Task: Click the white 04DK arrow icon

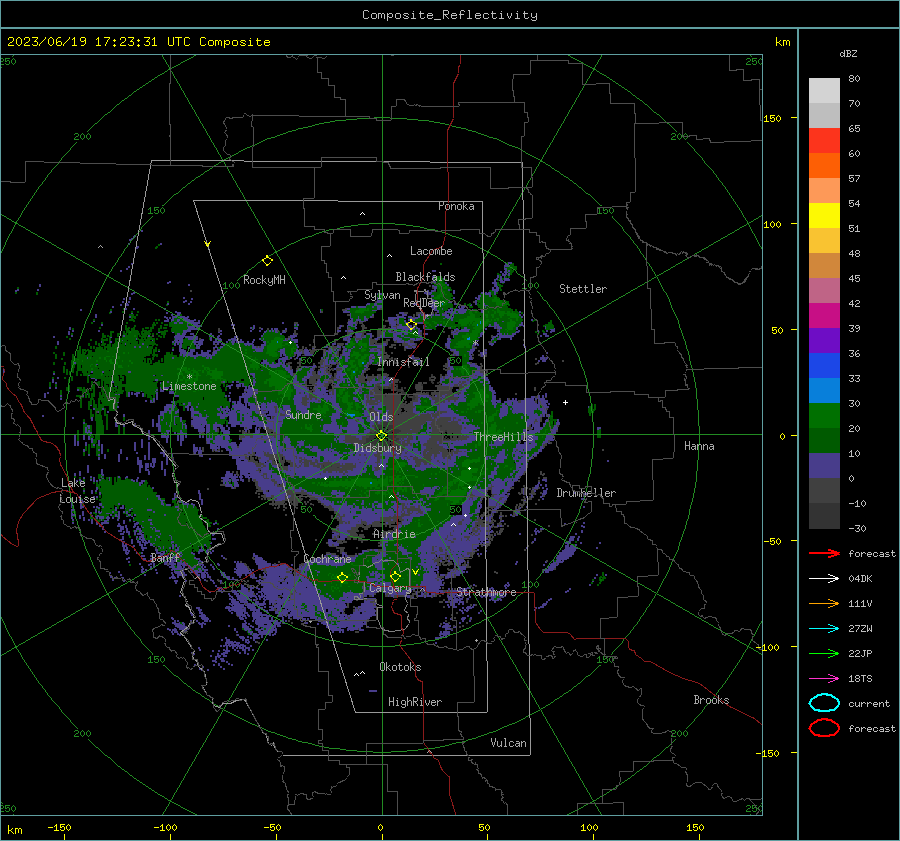Action: point(824,579)
